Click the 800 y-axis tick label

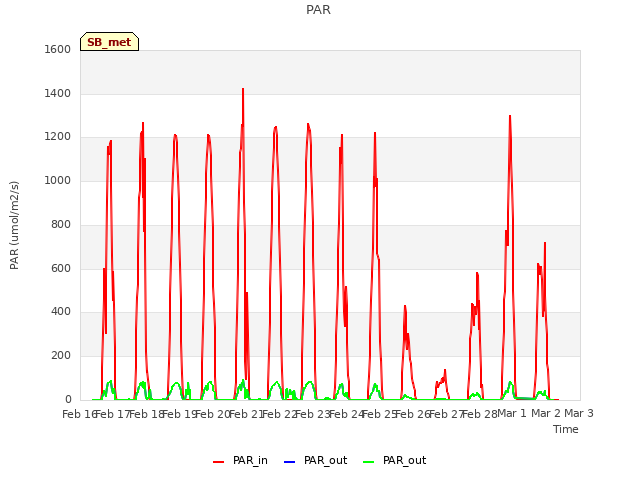coord(61,224)
